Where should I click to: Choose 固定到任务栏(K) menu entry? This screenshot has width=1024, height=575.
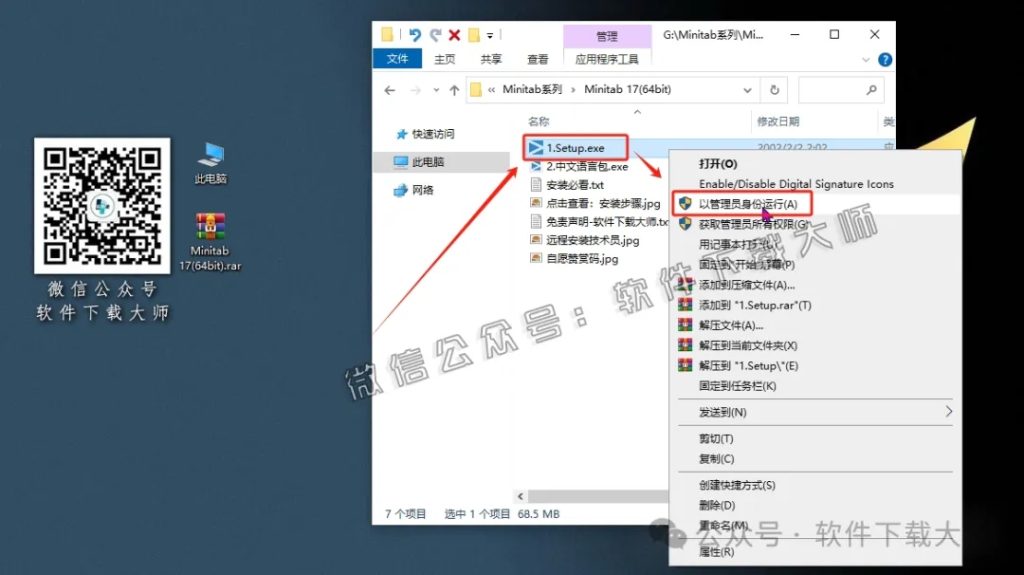pos(737,386)
